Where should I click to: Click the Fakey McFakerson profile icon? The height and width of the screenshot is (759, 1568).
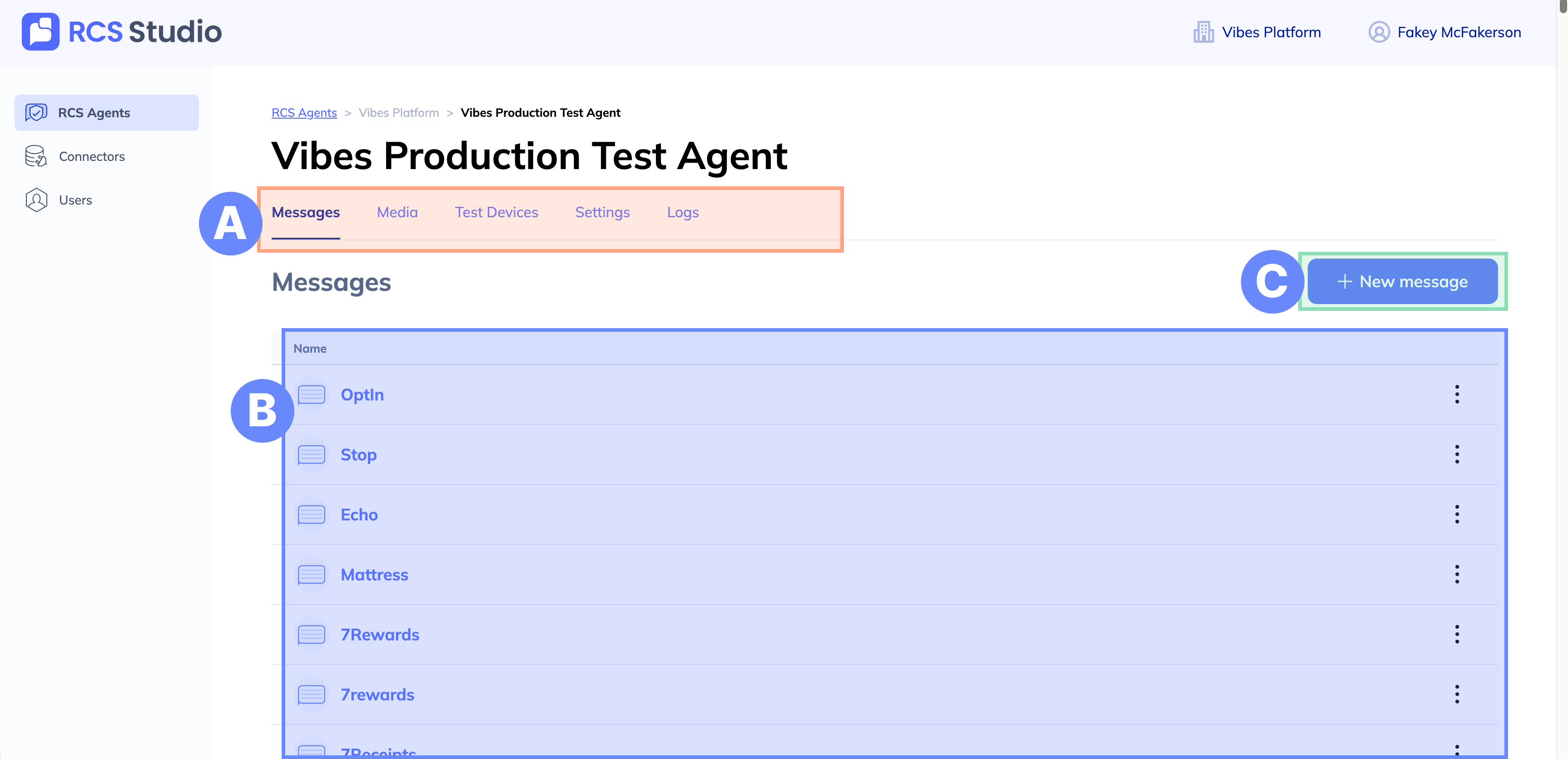click(1379, 32)
